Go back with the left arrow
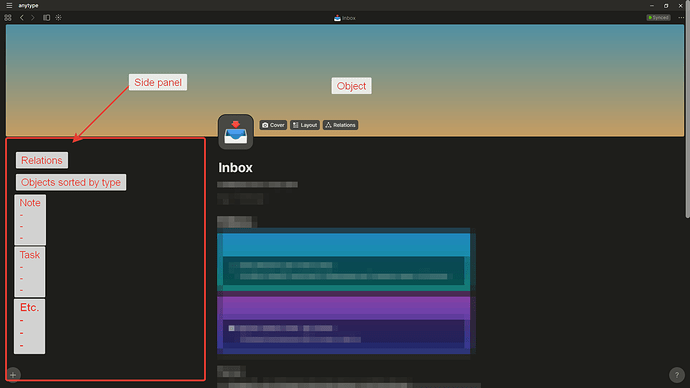Screen dimensions: 690x388 pos(22,18)
